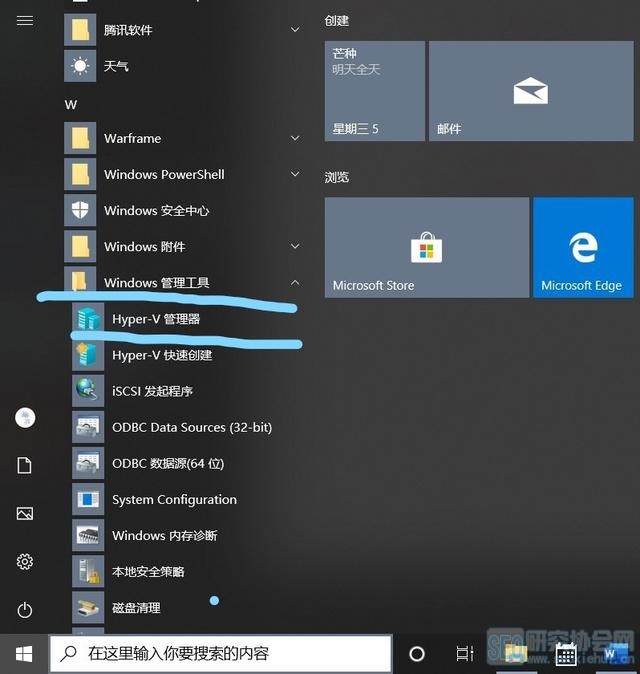640x674 pixels.
Task: Expand the Warframe folder chevron
Action: coord(295,138)
